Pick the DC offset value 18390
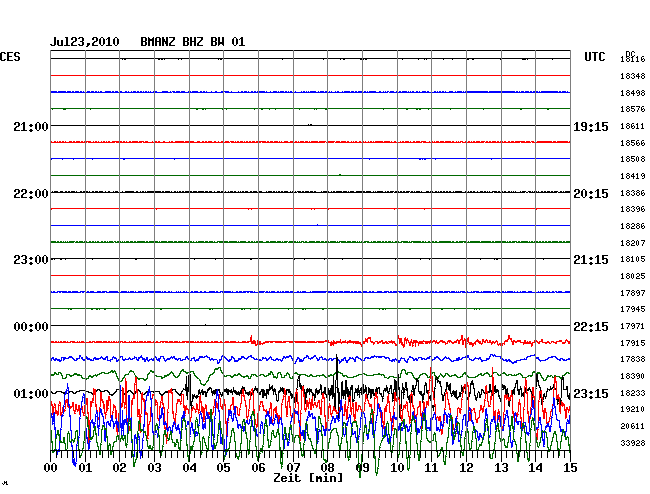650x494 pixels. [633, 376]
